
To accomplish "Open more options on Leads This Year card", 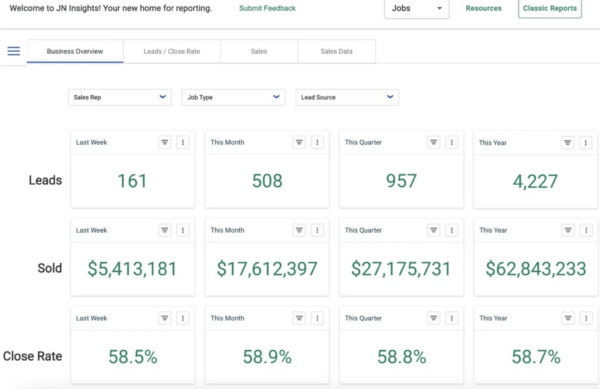I will pos(585,143).
